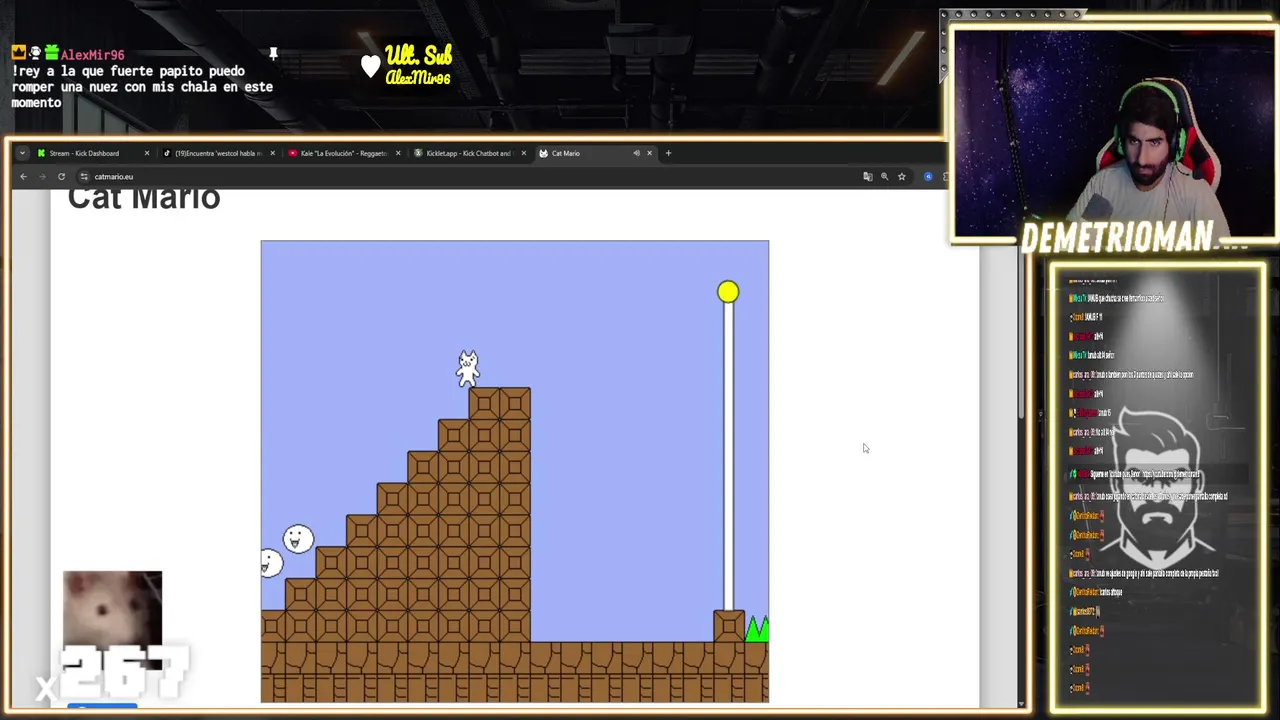Switch to the Stream - Kick Dashboard tab
The height and width of the screenshot is (720, 1280).
tap(92, 153)
